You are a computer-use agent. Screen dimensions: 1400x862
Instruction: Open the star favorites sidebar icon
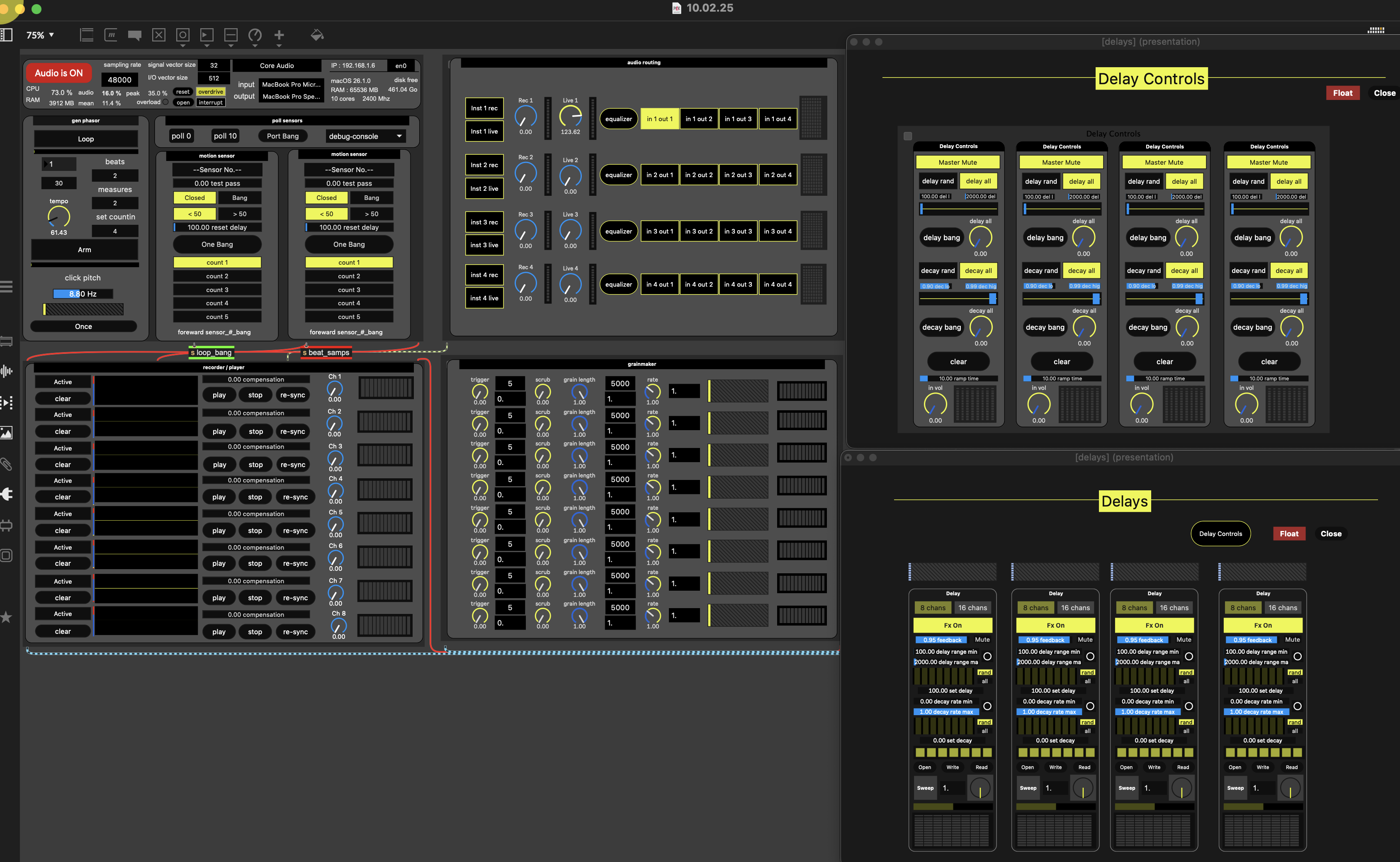click(6, 617)
